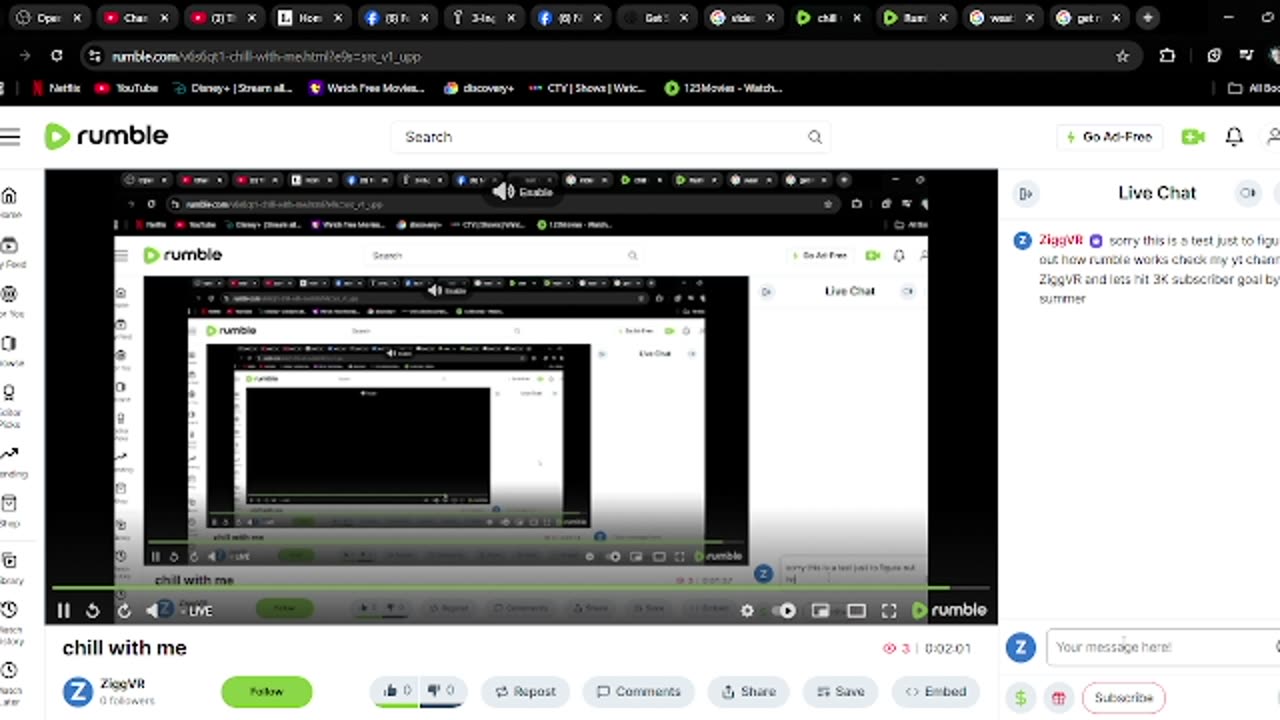Click Subscribe button in chat
Image resolution: width=1280 pixels, height=720 pixels.
point(1123,698)
